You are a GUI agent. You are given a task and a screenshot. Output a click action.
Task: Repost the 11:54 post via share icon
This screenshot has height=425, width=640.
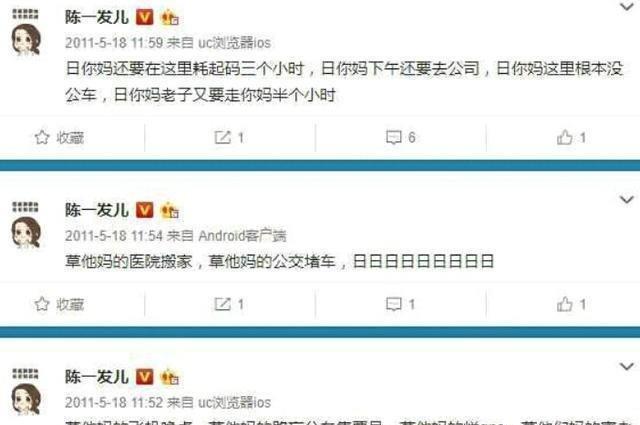click(x=222, y=304)
